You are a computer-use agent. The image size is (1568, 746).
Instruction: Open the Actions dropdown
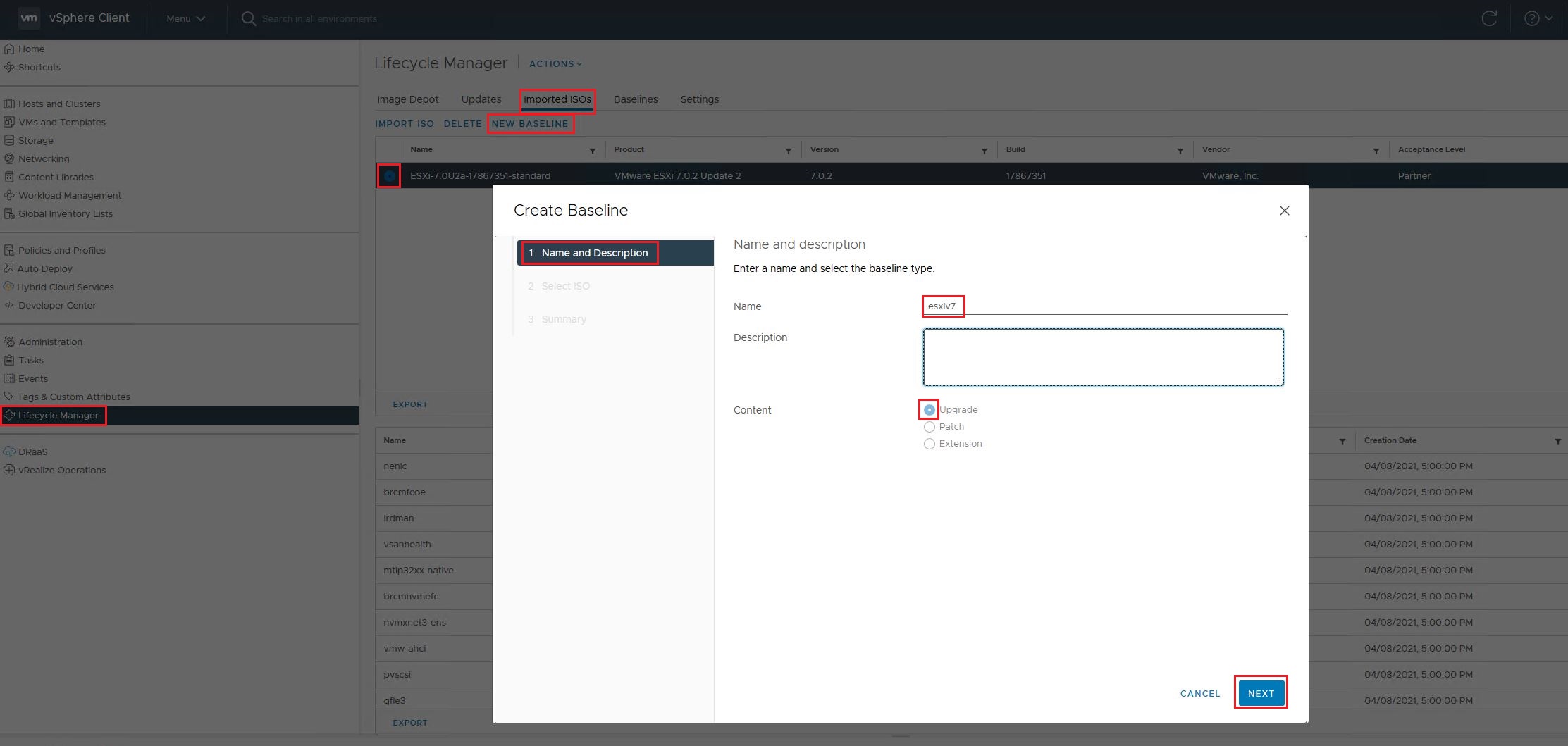coord(555,63)
